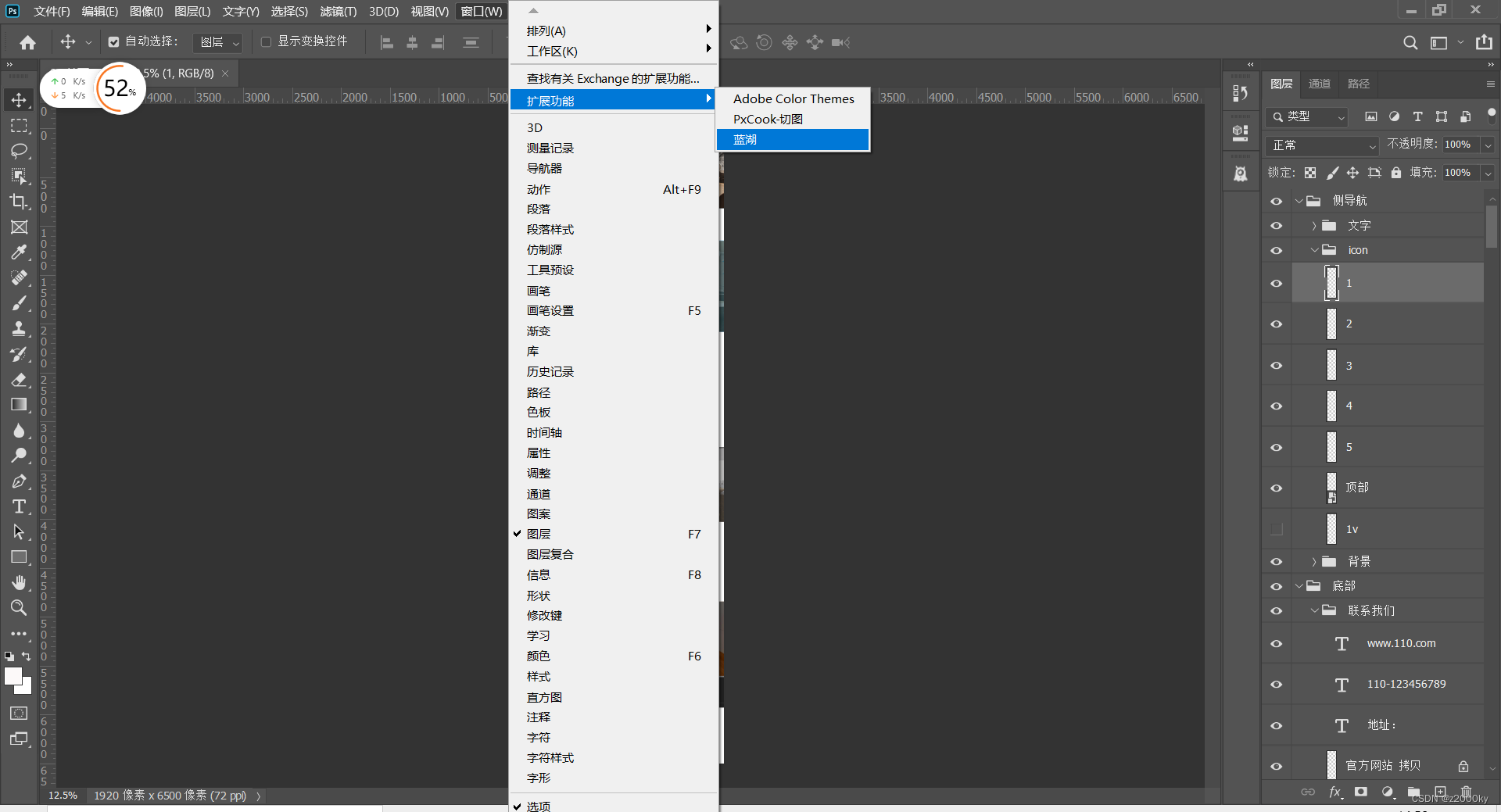Open the 历史记录 panel from menu

614,372
